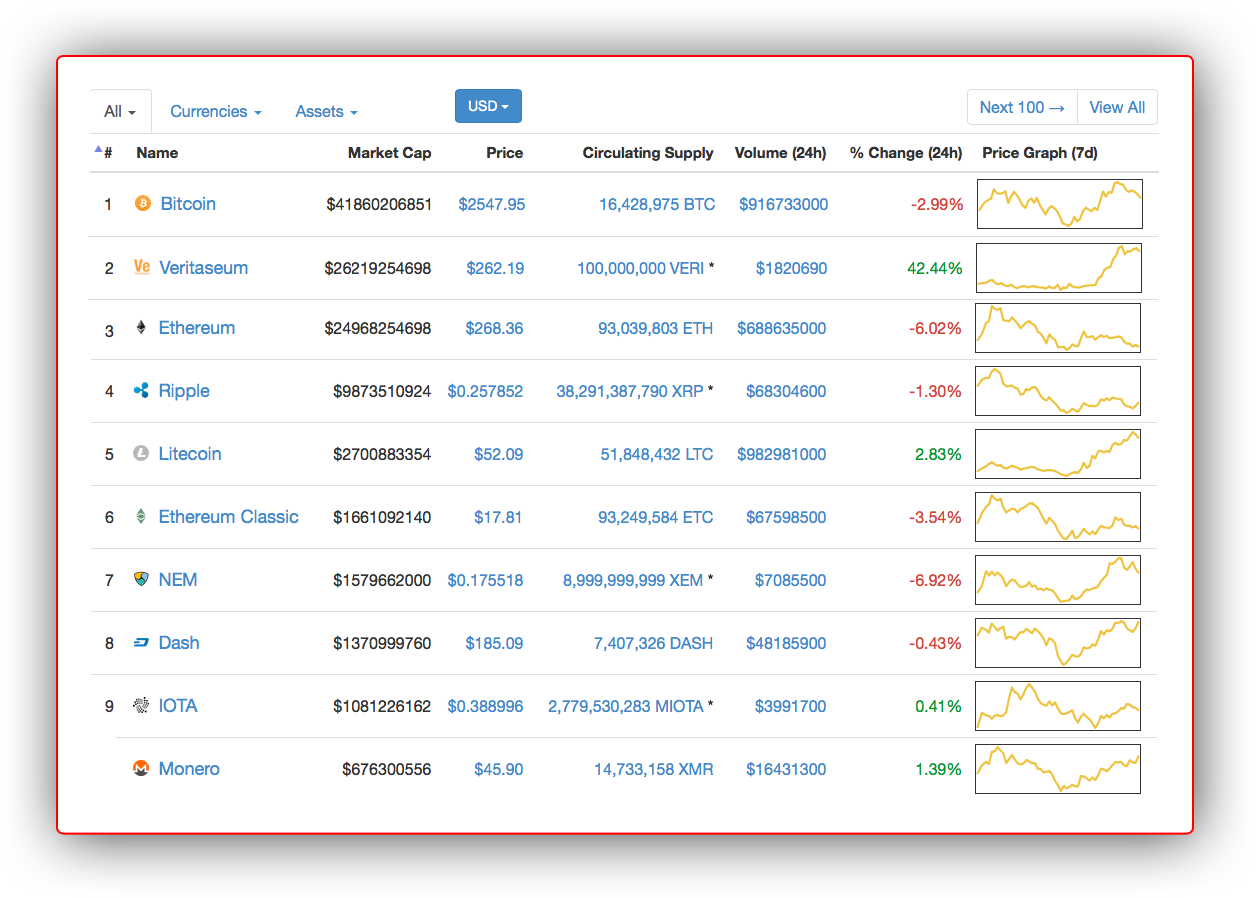This screenshot has height=898, width=1256.
Task: Open the Litecoin name link
Action: (190, 453)
